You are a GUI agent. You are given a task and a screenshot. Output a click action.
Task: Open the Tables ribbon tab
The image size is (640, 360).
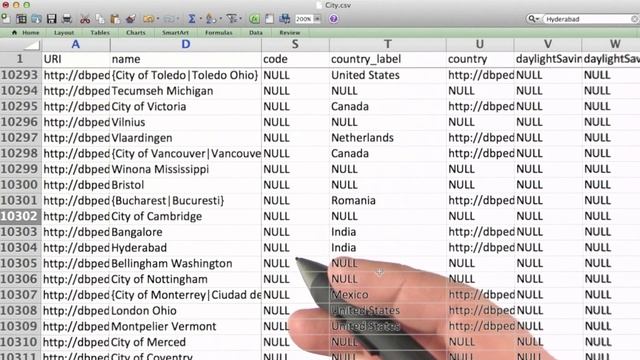[x=100, y=33]
